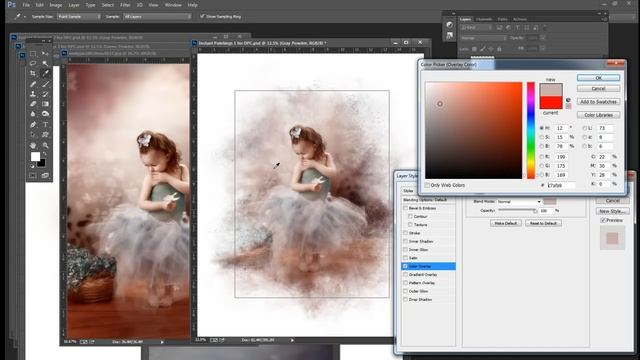Select the Healing Brush tool

[x=33, y=84]
